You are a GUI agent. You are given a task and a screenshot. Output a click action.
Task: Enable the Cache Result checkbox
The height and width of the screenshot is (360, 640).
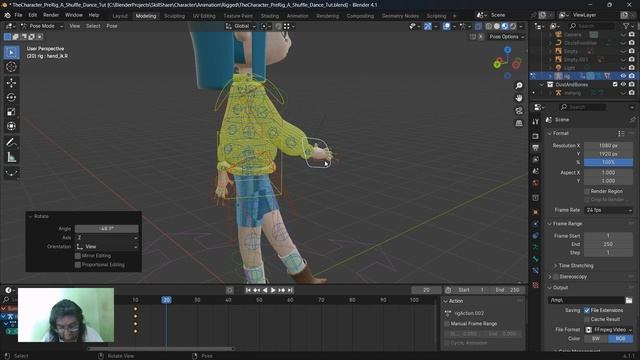587,319
